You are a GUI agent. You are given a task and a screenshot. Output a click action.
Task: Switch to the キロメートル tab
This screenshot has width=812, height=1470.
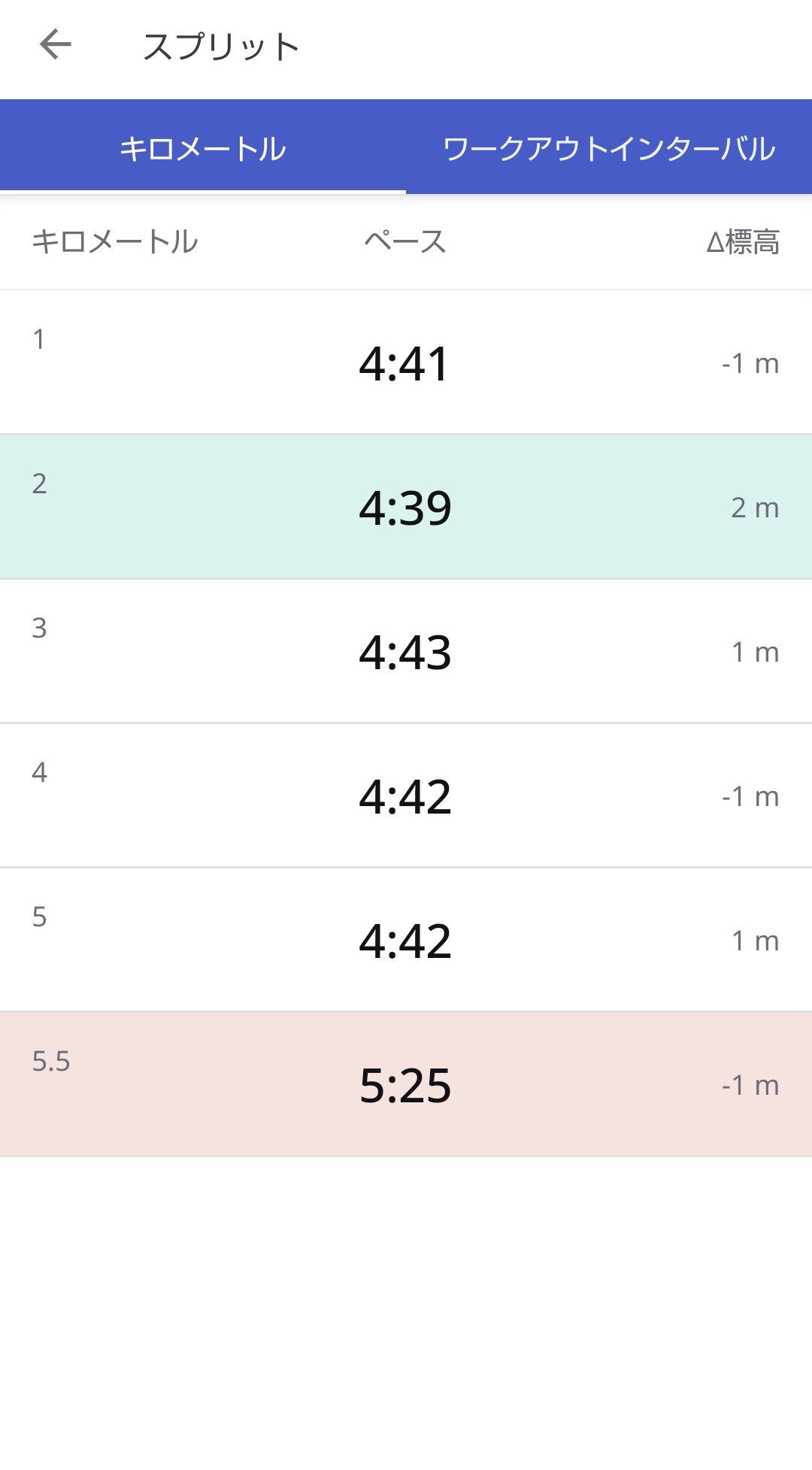click(203, 148)
